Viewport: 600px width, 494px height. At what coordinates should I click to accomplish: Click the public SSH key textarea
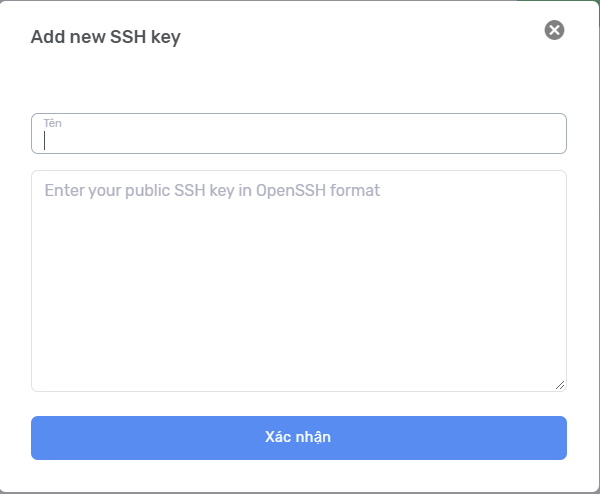299,280
